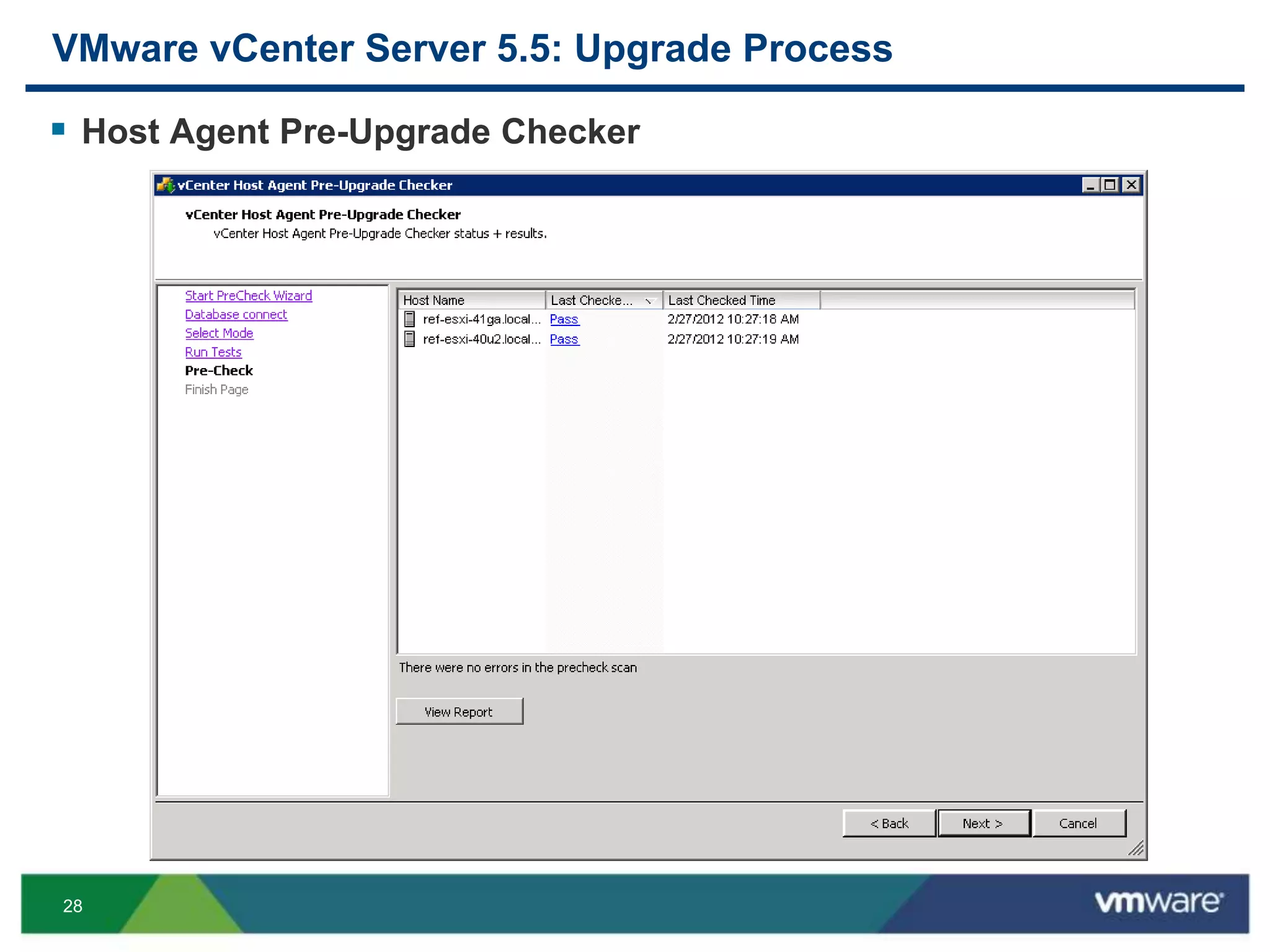Jump to the Run Tests step

(x=213, y=352)
